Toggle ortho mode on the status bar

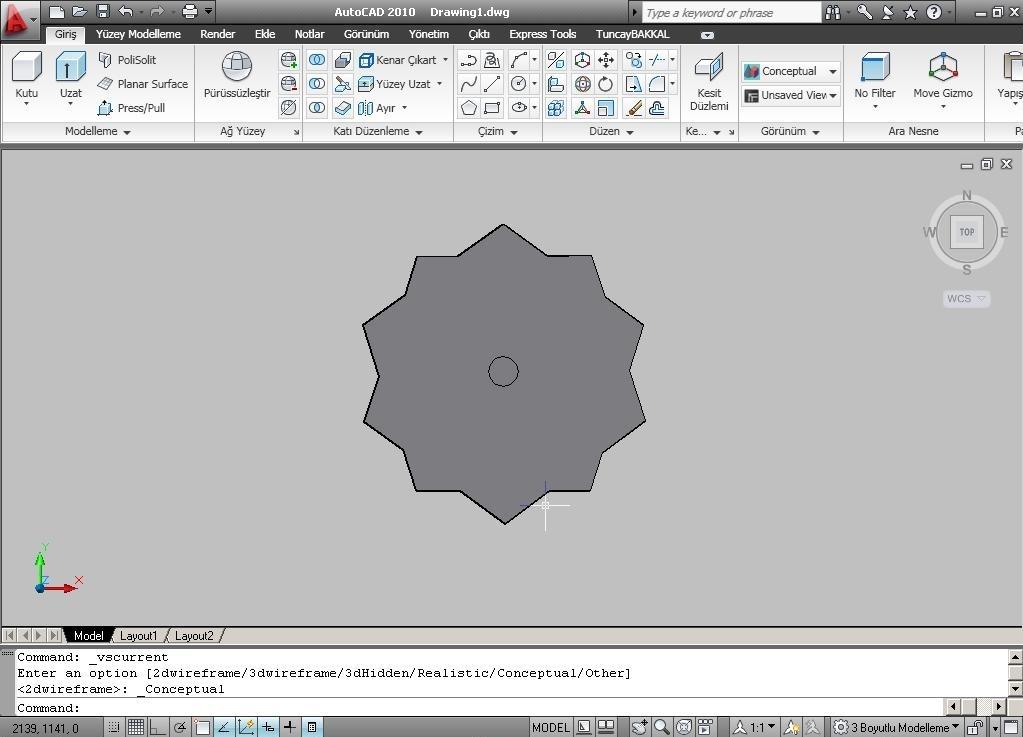(x=158, y=726)
